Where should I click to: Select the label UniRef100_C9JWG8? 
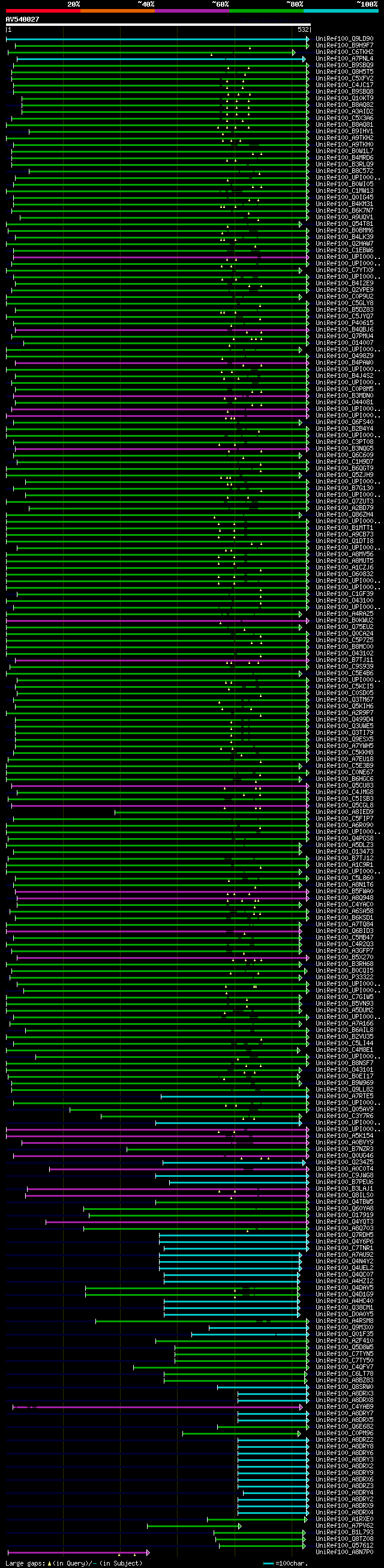pyautogui.click(x=344, y=1175)
